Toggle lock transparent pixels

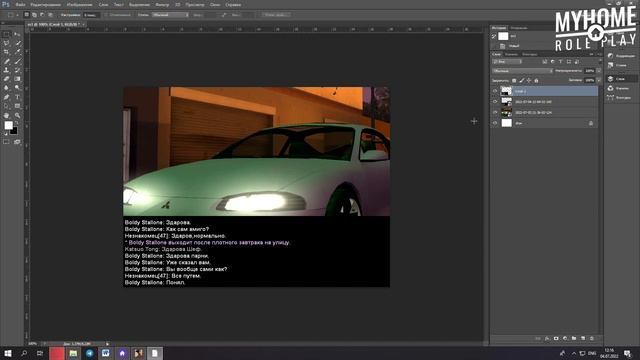click(514, 80)
